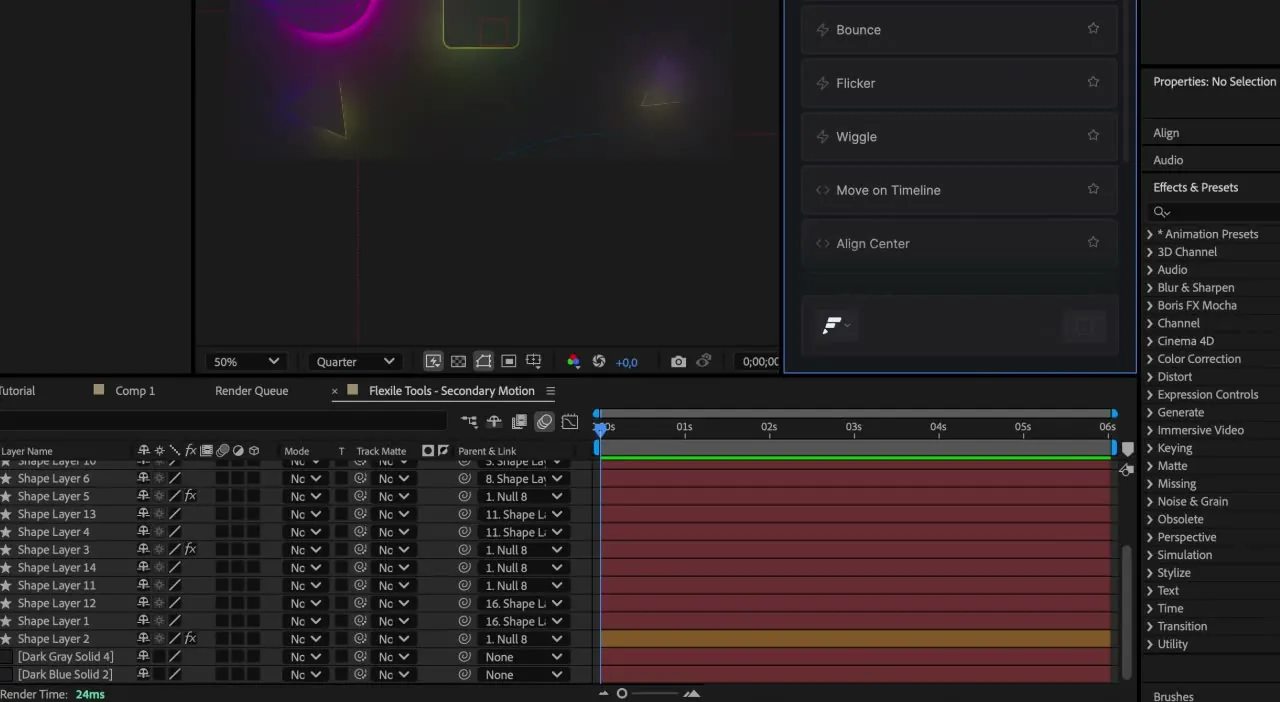Click the Effects & Presets search field
Viewport: 1280px width, 702px height.
click(1212, 212)
